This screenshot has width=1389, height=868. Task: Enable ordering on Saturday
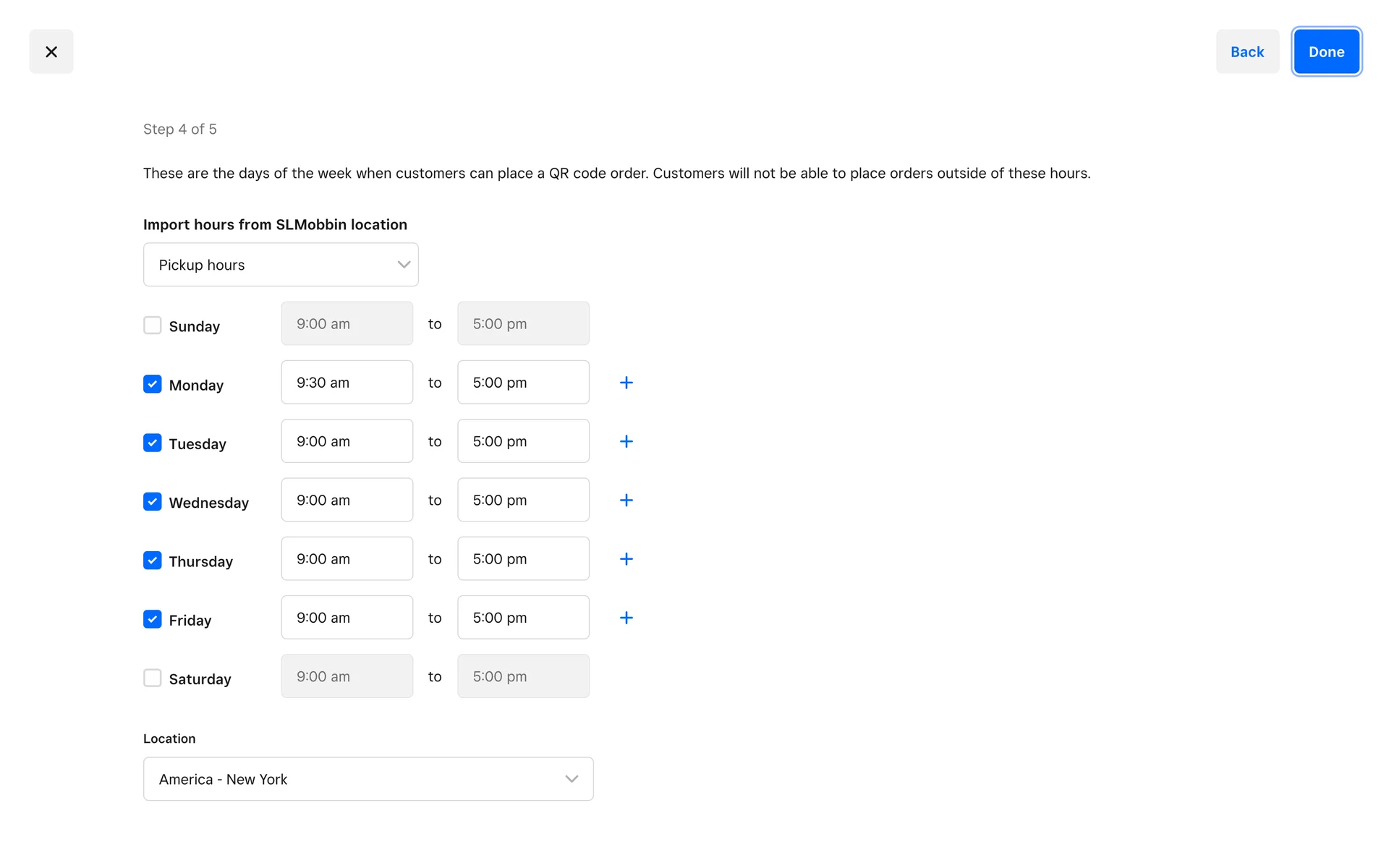[153, 678]
